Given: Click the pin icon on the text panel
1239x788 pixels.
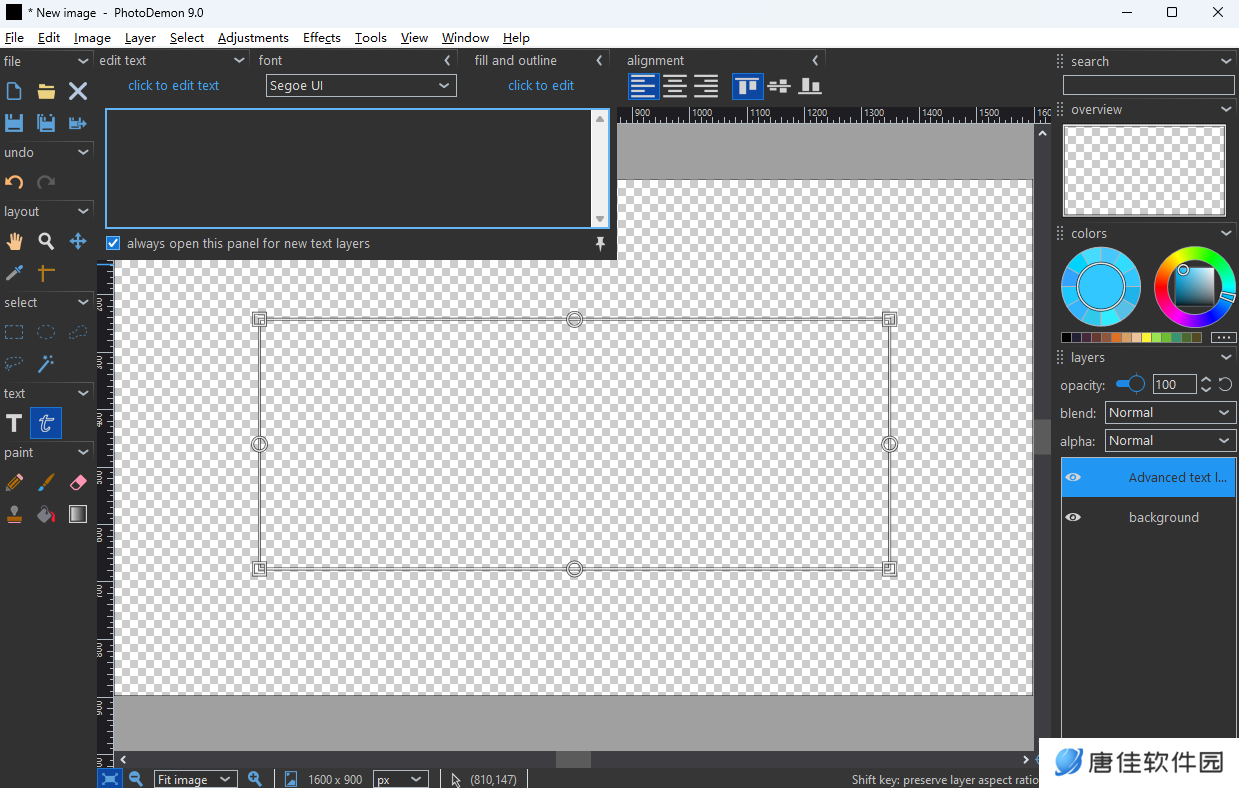Looking at the screenshot, I should 600,244.
